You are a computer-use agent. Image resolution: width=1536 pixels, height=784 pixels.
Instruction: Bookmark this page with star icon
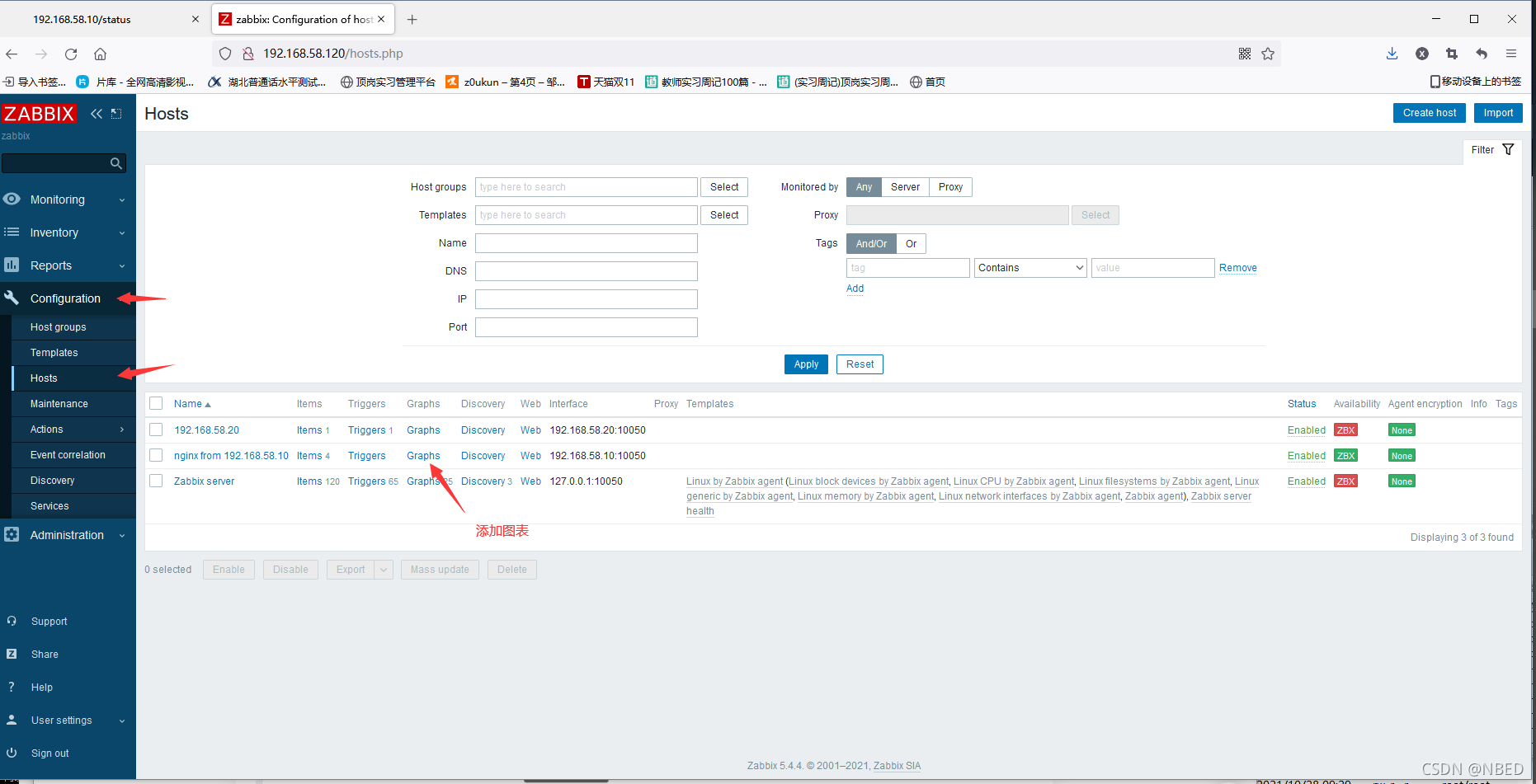click(x=1268, y=54)
